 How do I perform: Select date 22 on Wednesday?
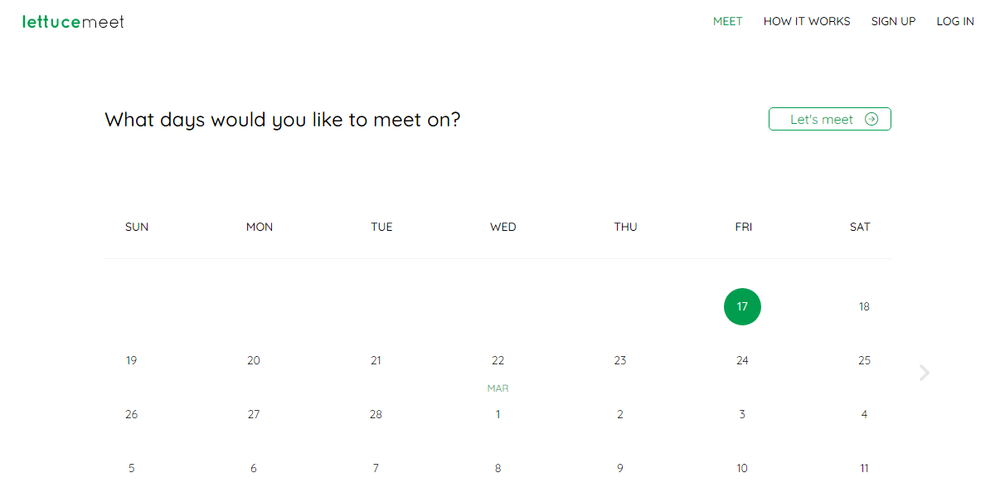click(x=498, y=361)
